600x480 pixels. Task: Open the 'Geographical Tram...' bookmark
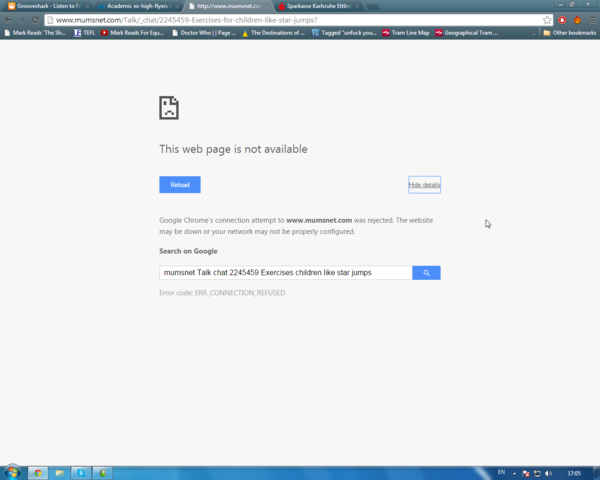point(466,33)
